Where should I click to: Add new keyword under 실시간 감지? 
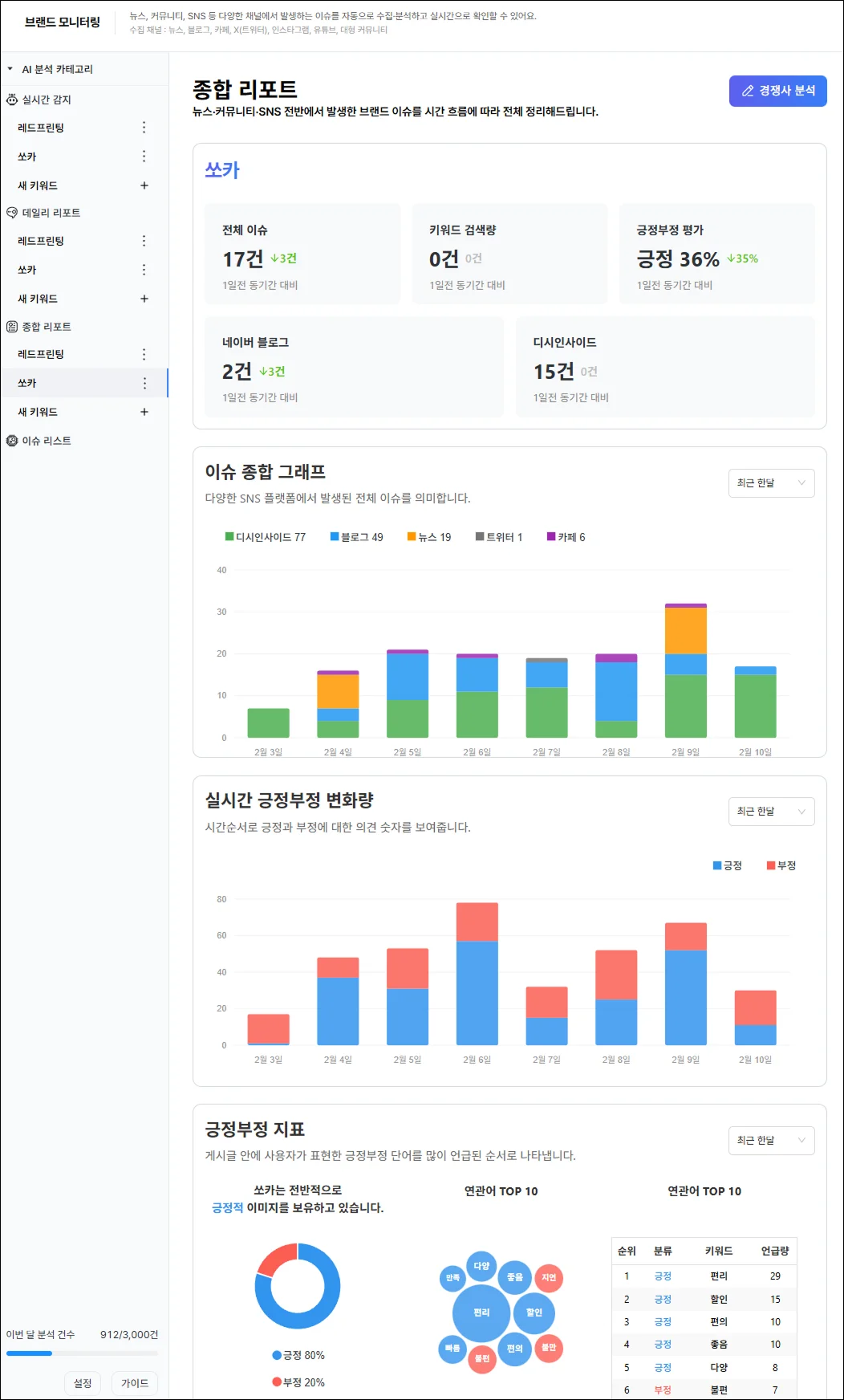[x=144, y=185]
